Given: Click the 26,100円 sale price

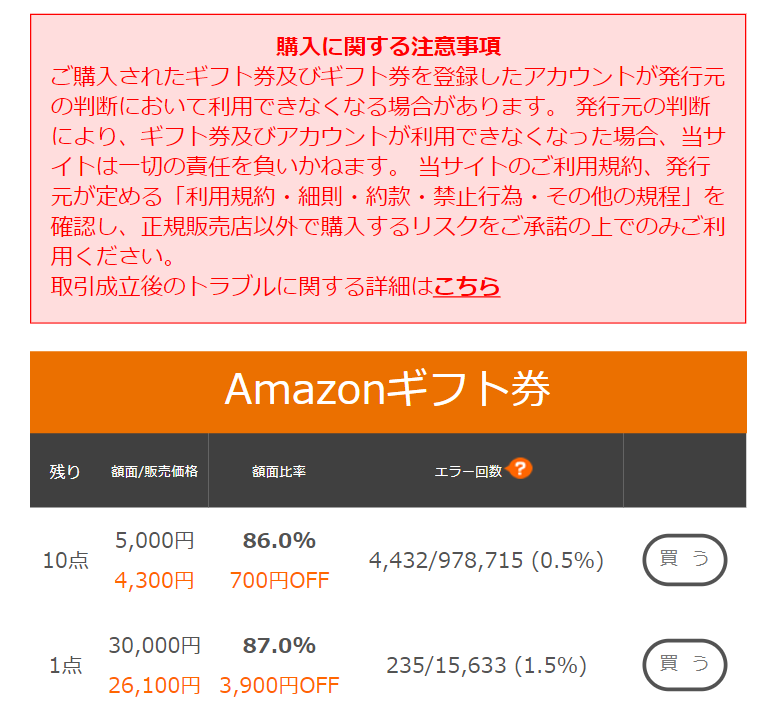Looking at the screenshot, I should coord(154,685).
